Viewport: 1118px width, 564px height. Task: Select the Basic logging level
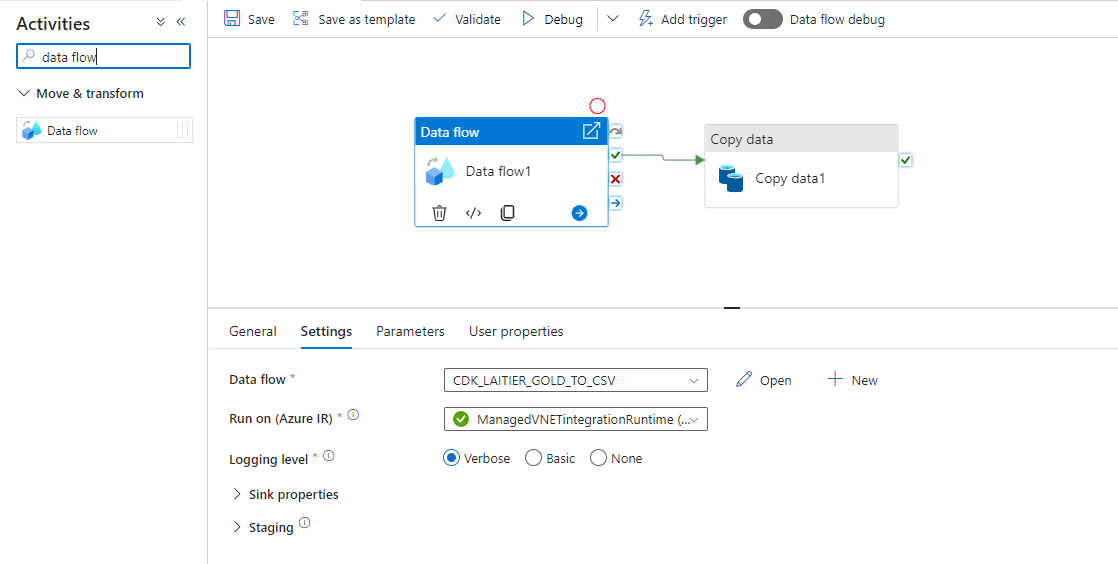click(533, 458)
